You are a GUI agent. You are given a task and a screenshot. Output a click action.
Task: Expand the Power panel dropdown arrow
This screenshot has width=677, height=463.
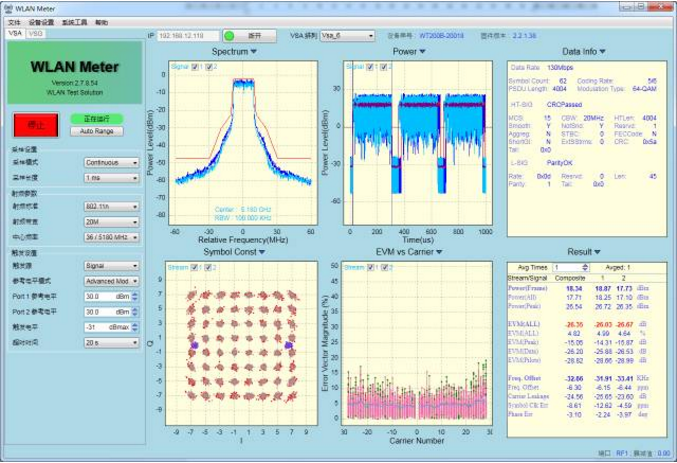[422, 51]
